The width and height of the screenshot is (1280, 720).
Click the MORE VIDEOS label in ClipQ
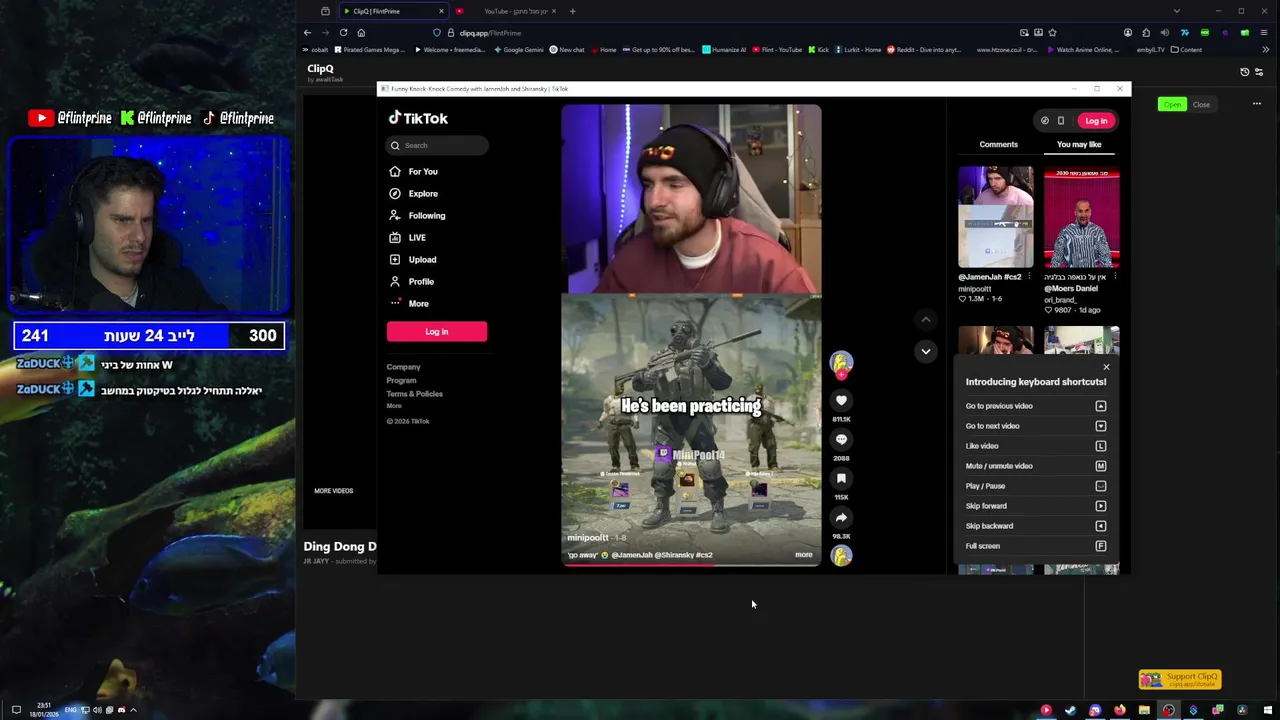pos(334,491)
